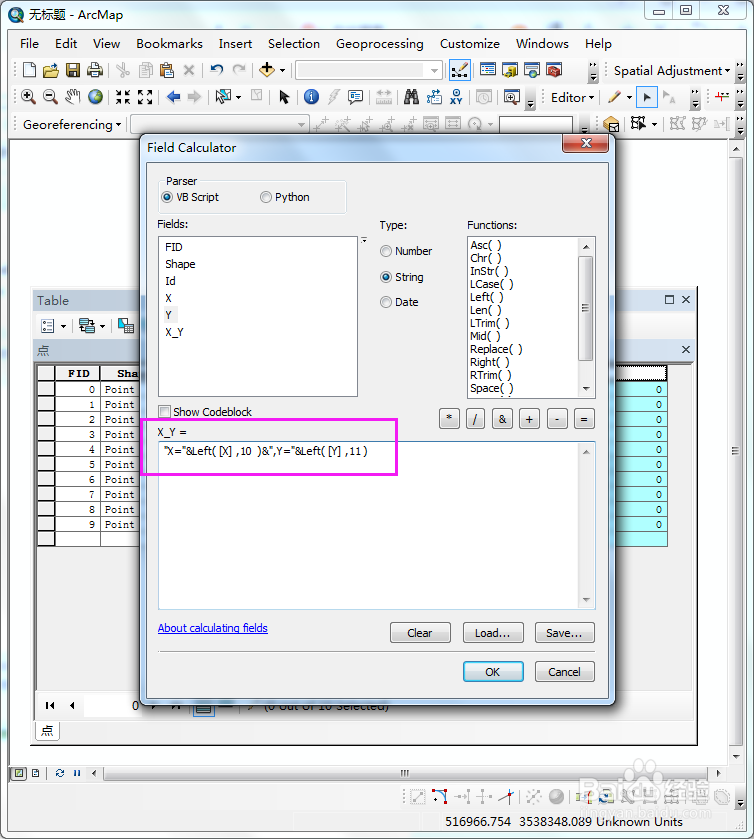Select the Identify tool
Viewport: 754px width, 839px height.
(311, 97)
